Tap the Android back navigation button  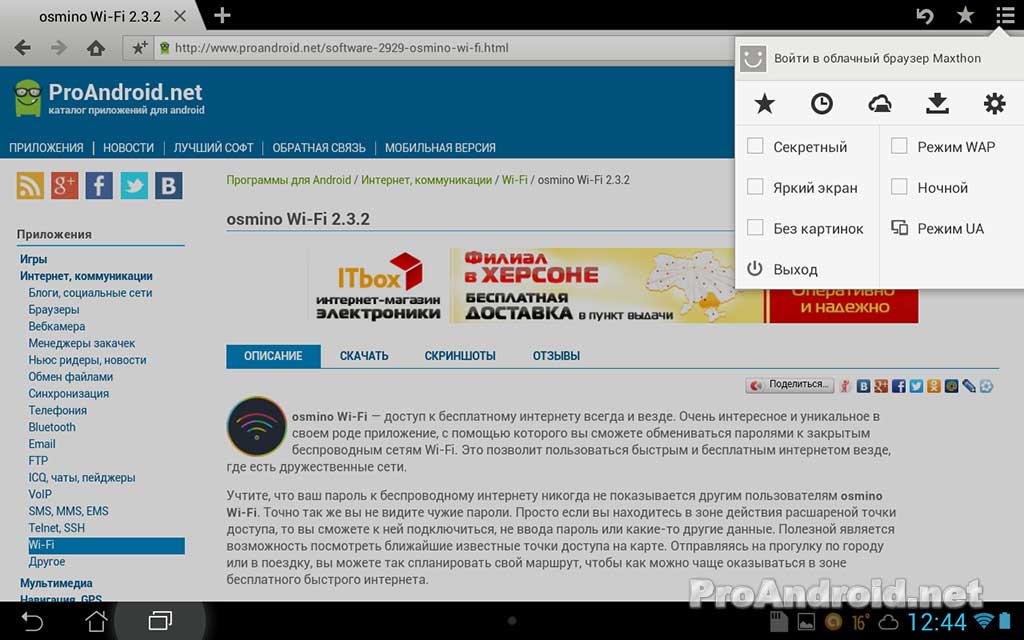[x=31, y=620]
